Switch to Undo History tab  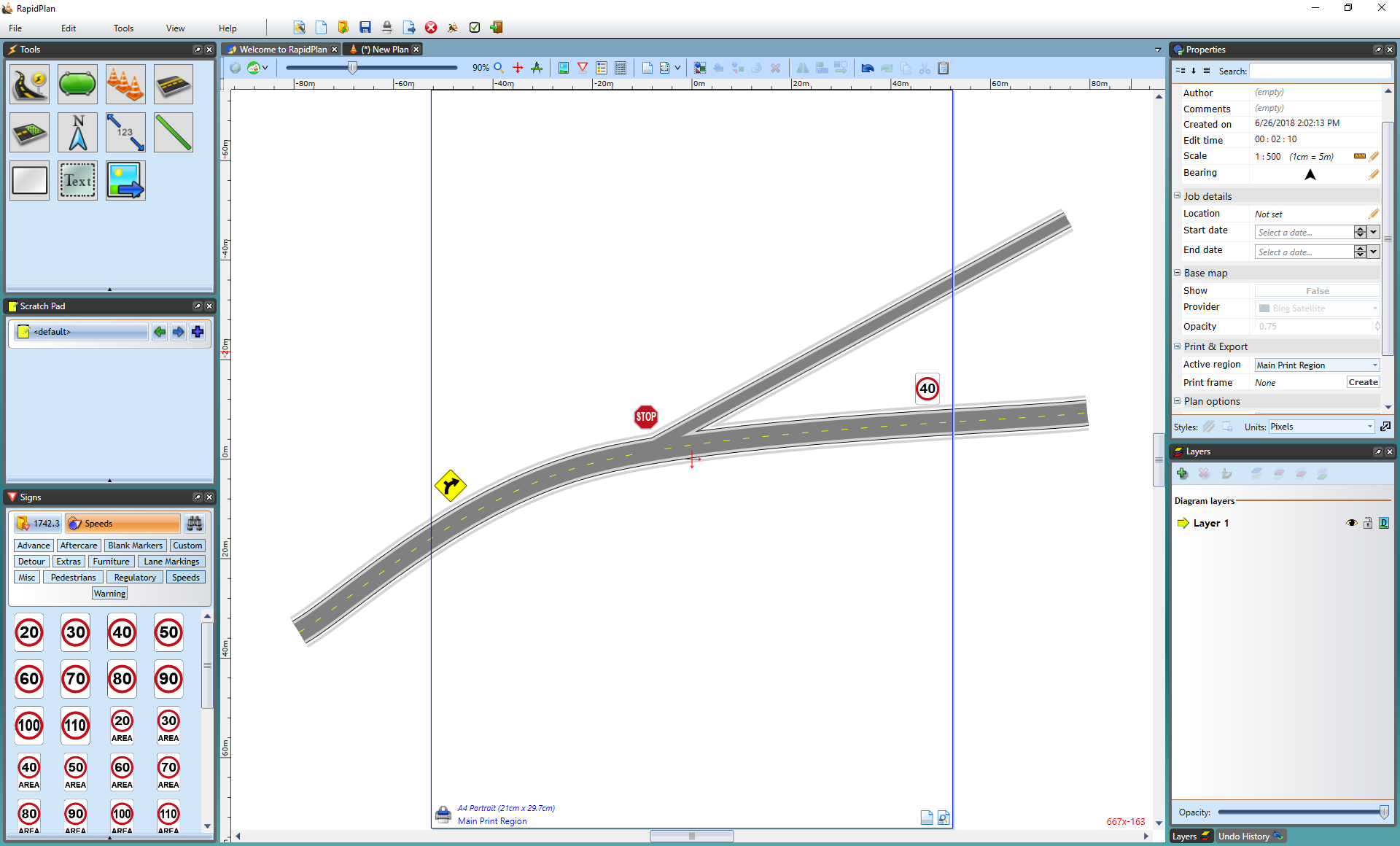(1250, 837)
